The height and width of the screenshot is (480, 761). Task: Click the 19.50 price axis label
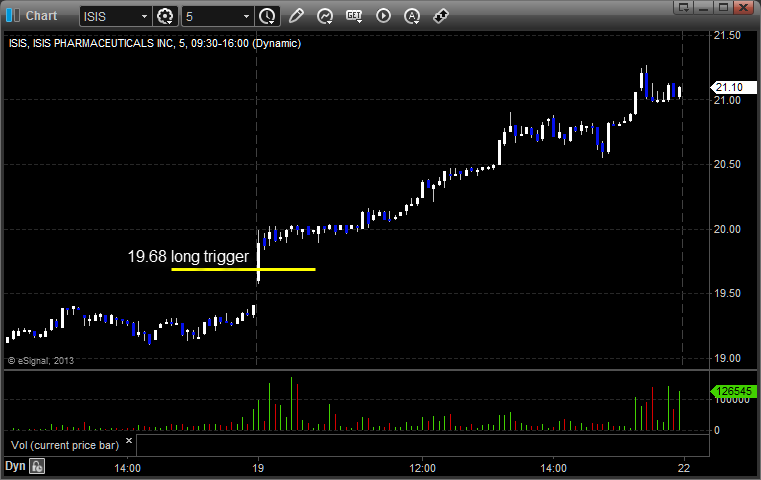point(727,293)
